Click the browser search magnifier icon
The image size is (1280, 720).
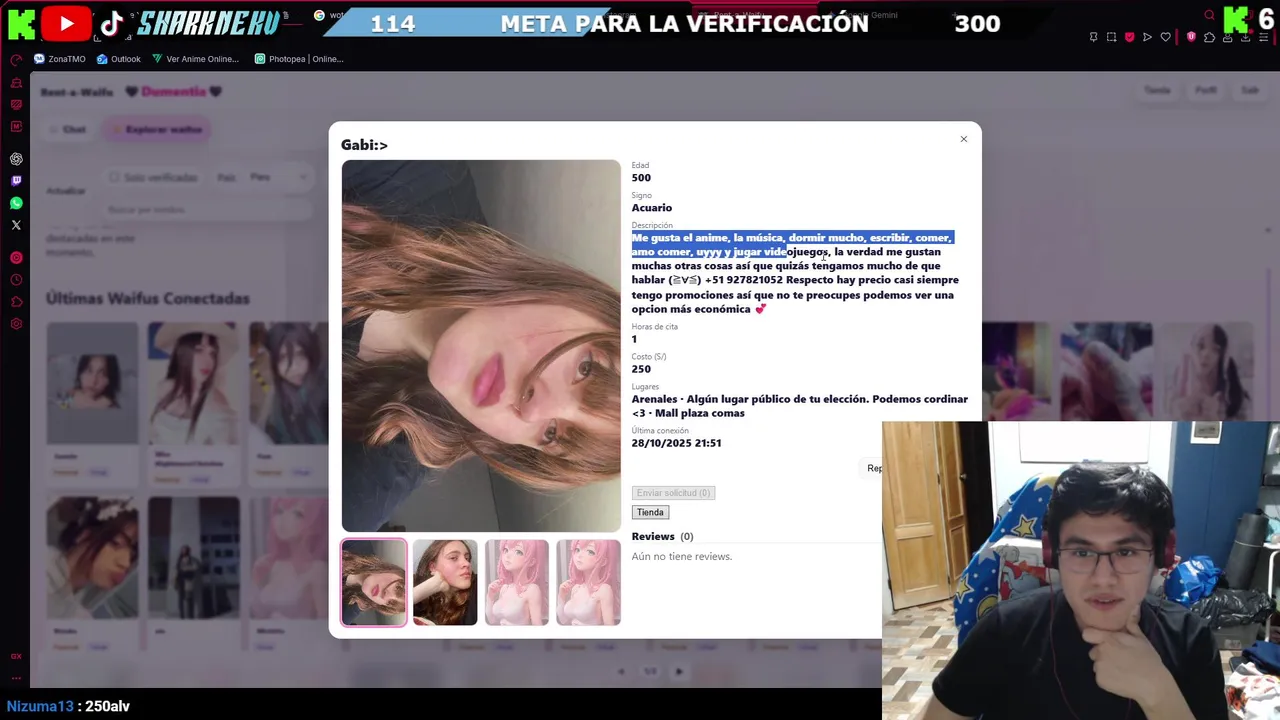point(1209,15)
